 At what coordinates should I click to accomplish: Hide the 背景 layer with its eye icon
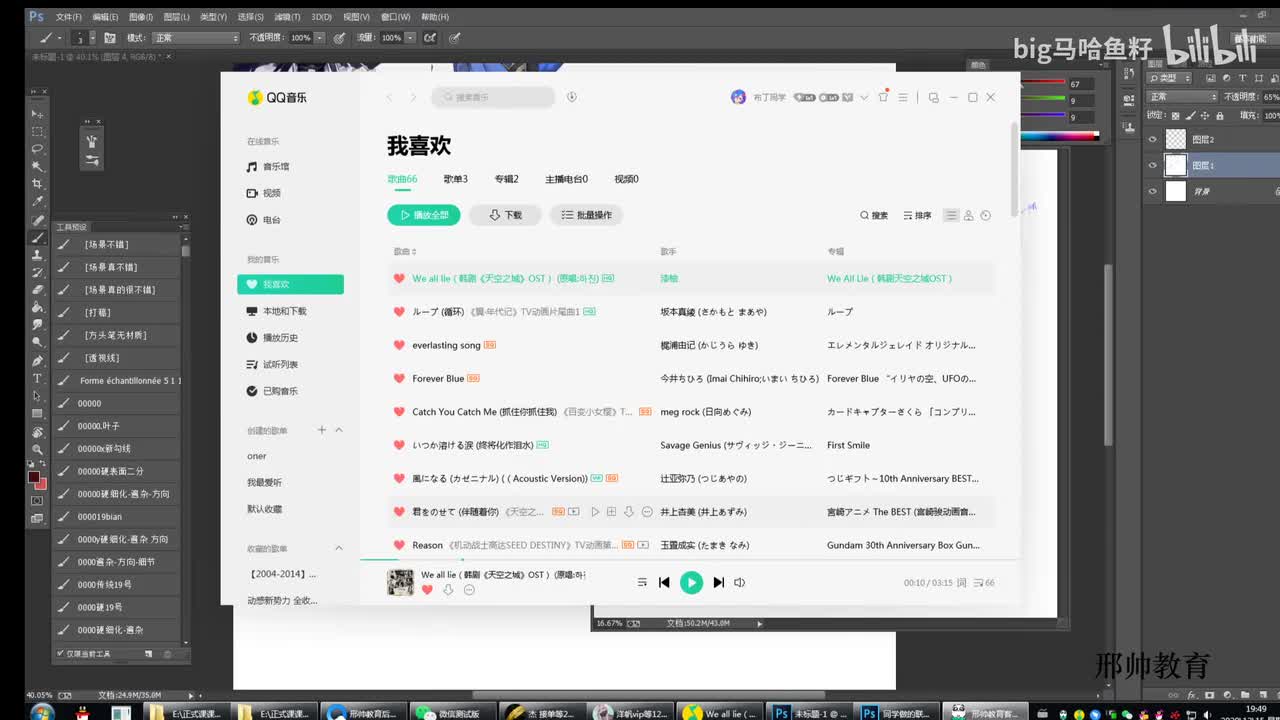[x=1152, y=191]
